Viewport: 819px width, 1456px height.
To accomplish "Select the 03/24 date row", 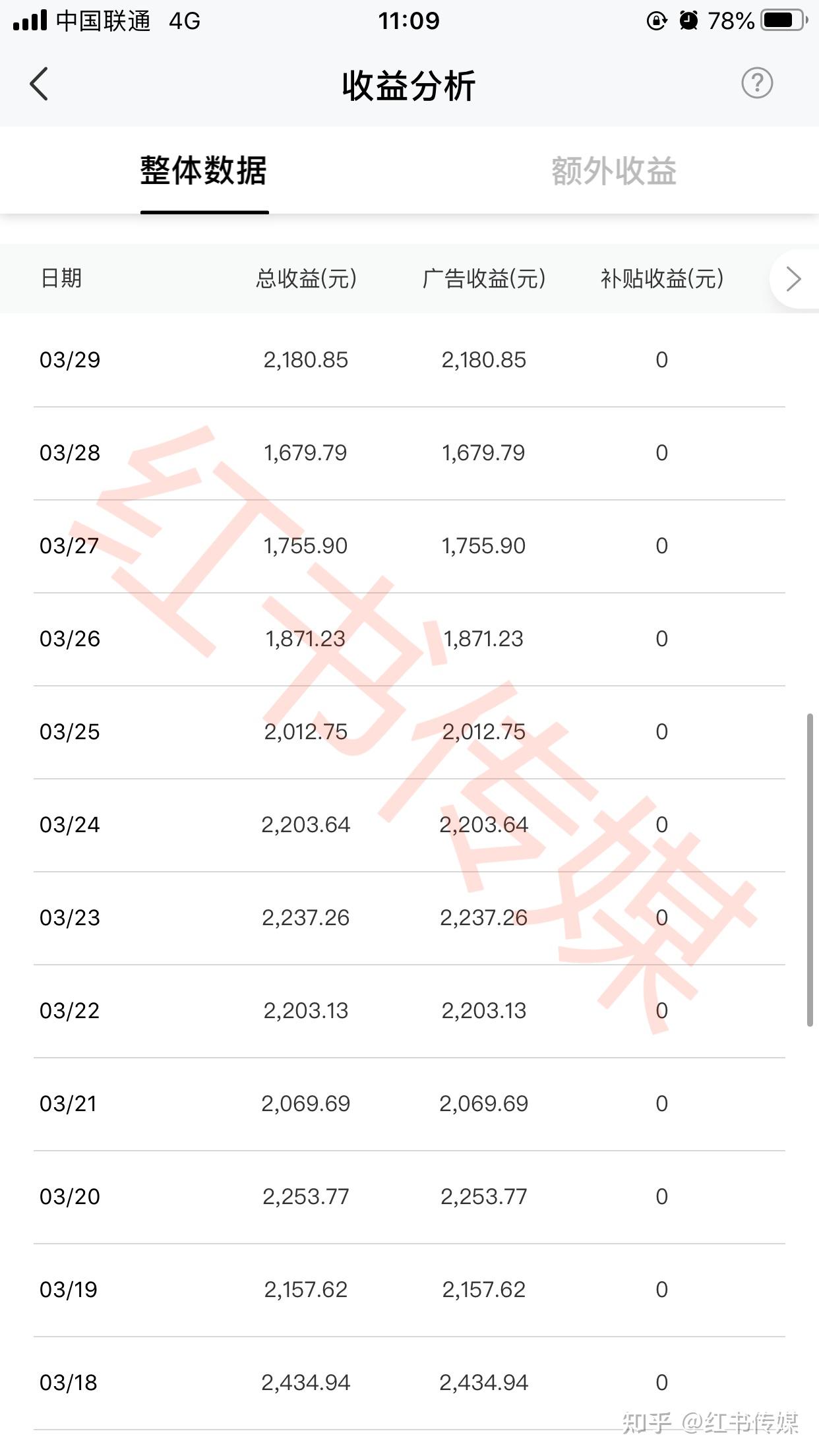I will click(70, 825).
